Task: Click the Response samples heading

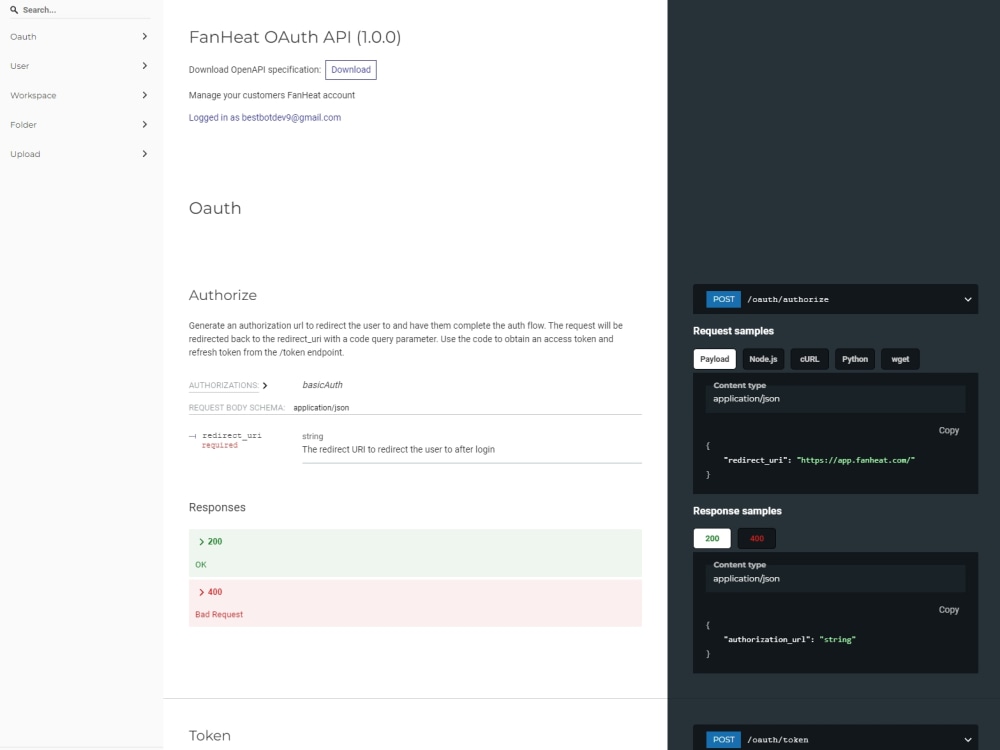Action: (x=737, y=511)
